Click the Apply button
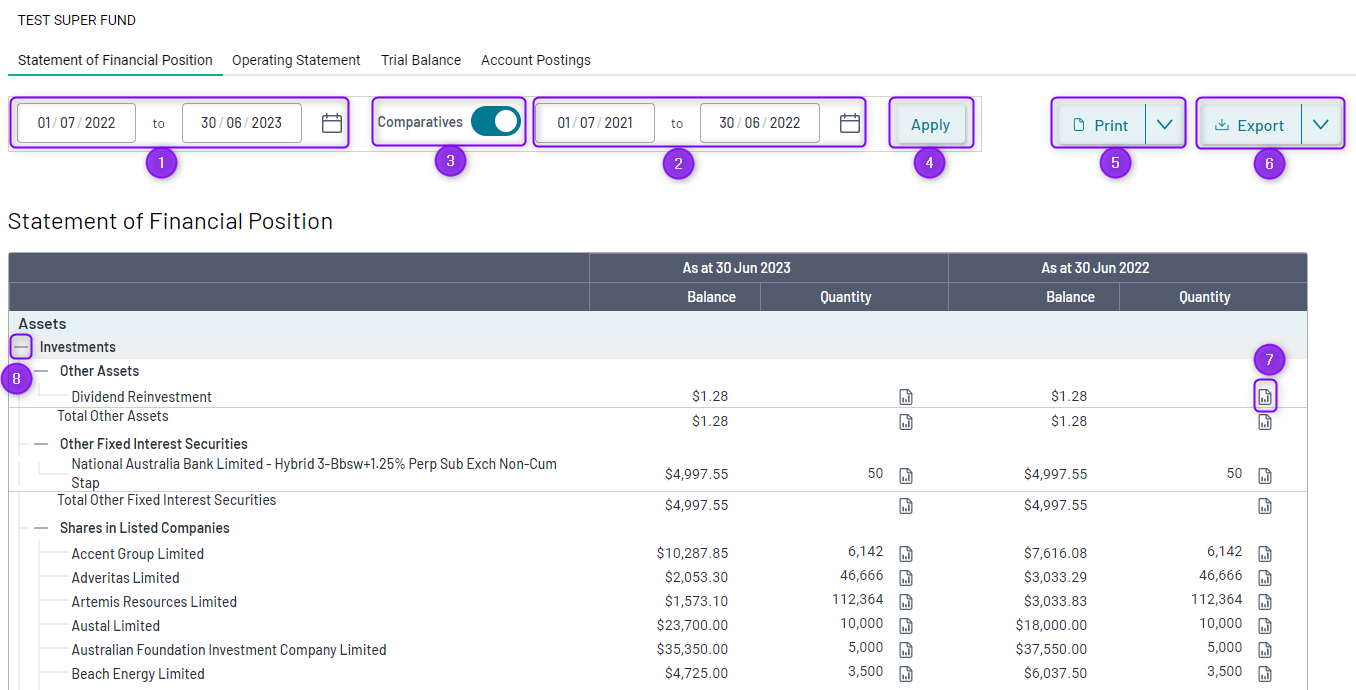Viewport: 1356px width, 690px height. [930, 125]
